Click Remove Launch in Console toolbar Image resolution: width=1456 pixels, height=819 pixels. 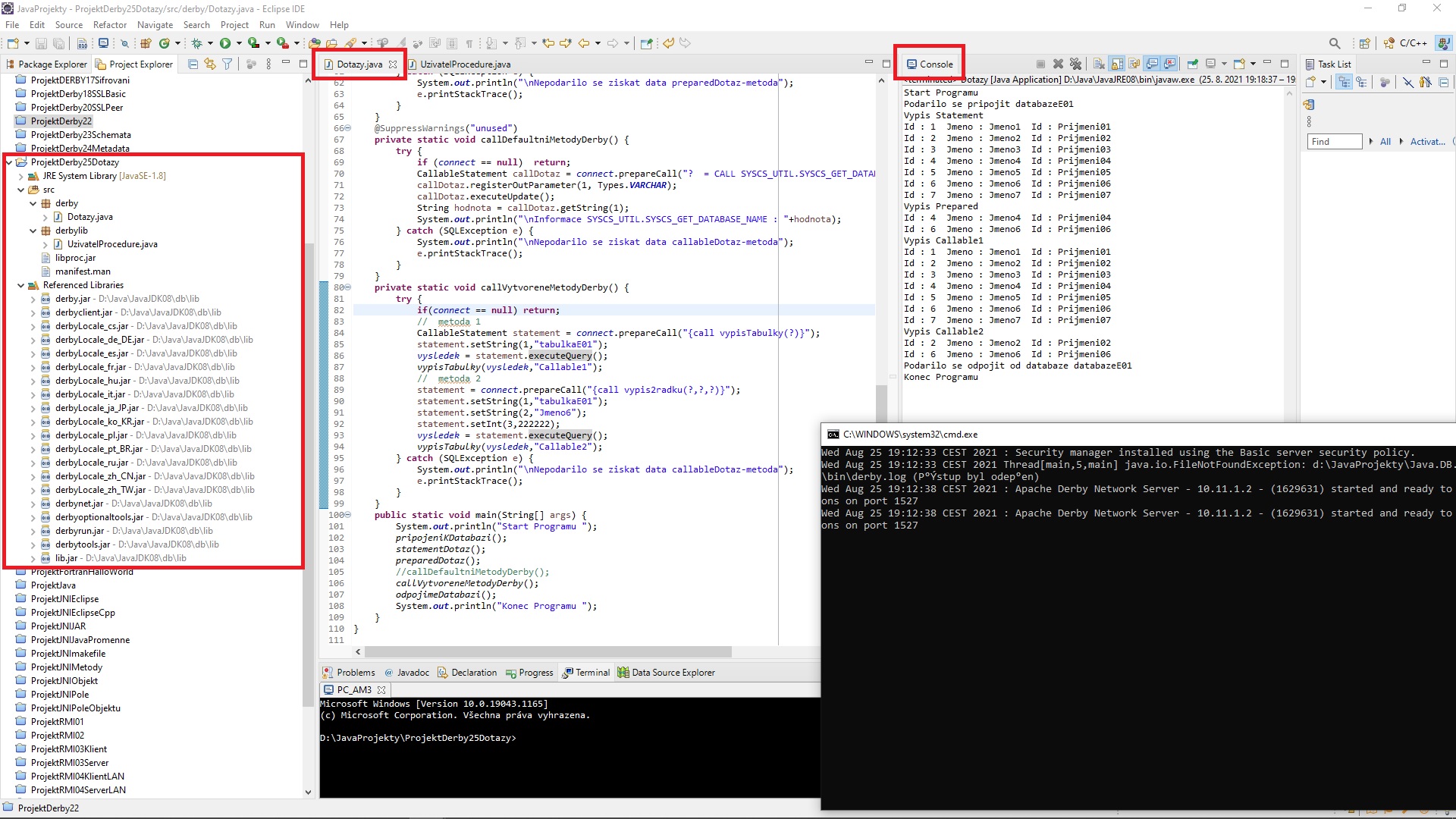pyautogui.click(x=1058, y=64)
